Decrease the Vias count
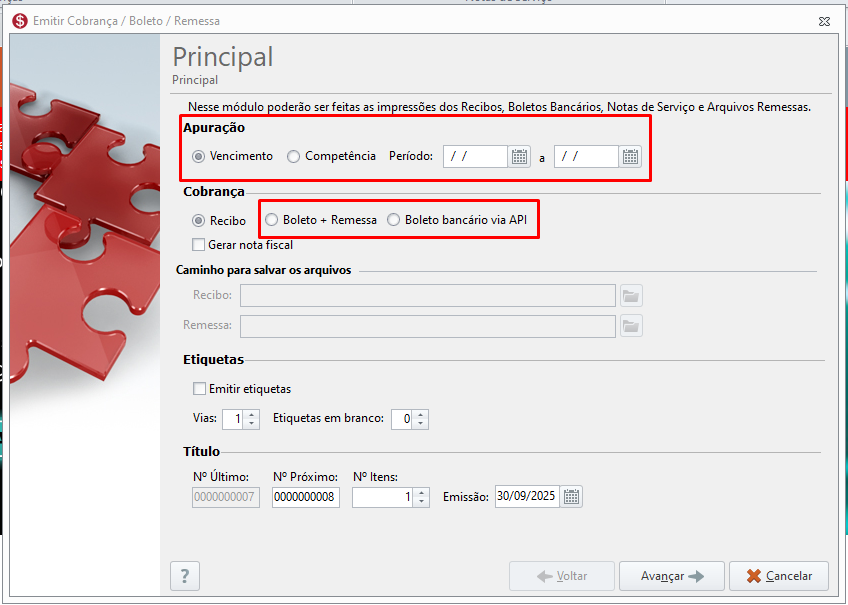Image resolution: width=848 pixels, height=605 pixels. pyautogui.click(x=251, y=424)
